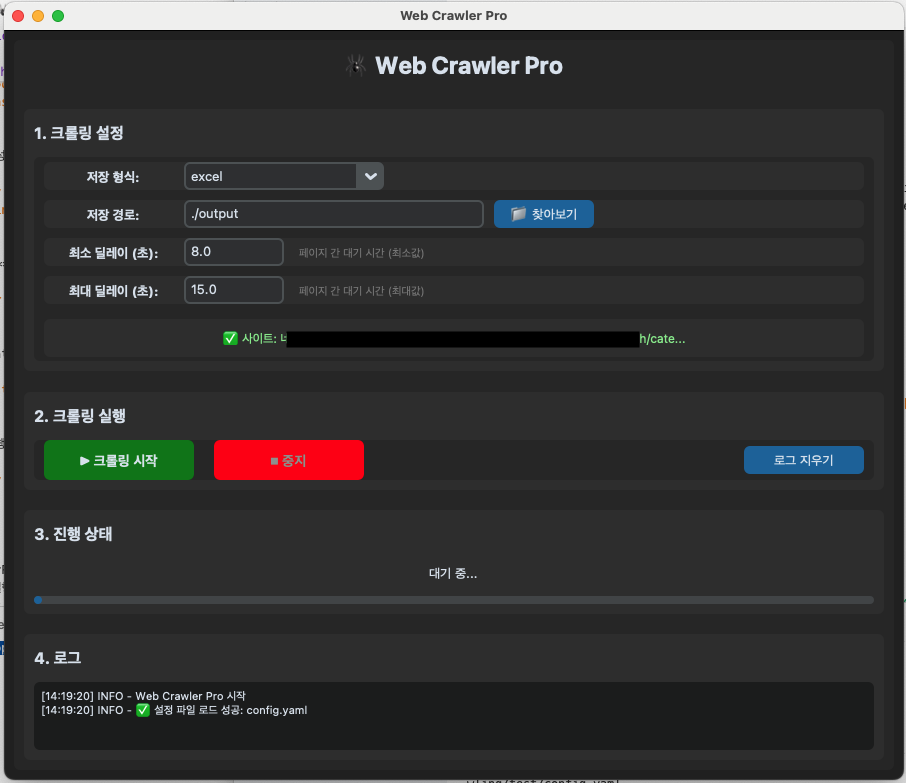This screenshot has height=783, width=906.
Task: Click the green checkmark in the log line
Action: tap(142, 710)
